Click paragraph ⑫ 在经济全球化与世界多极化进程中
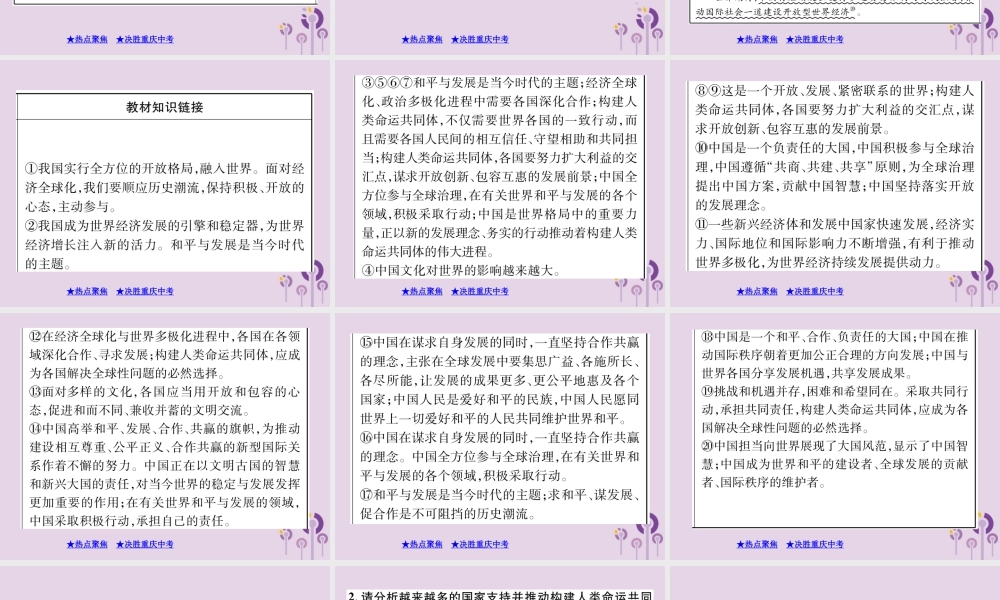The height and width of the screenshot is (600, 1000). pos(165,355)
